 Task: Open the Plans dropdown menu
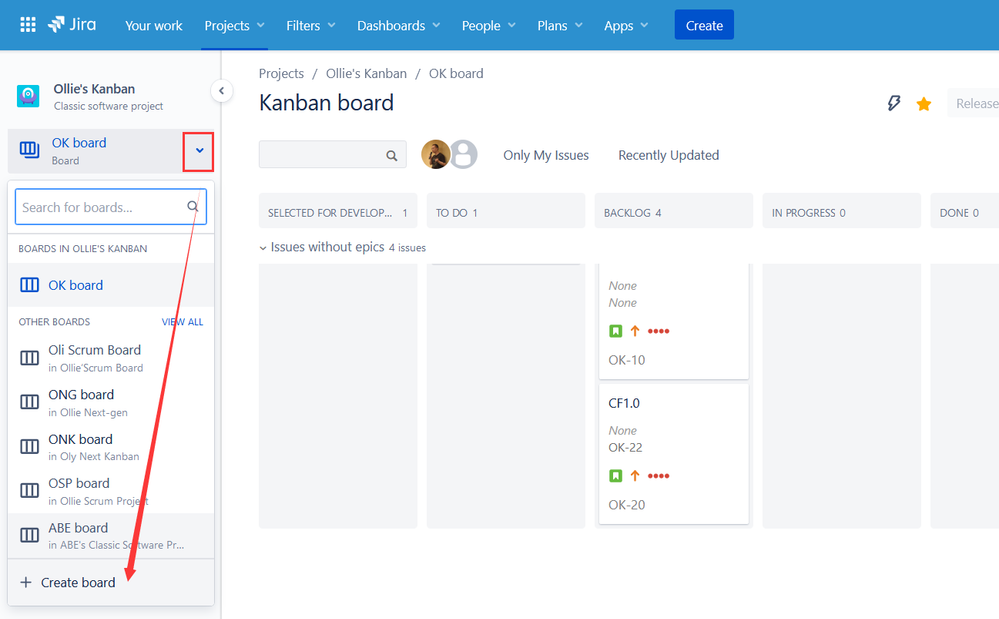click(559, 25)
